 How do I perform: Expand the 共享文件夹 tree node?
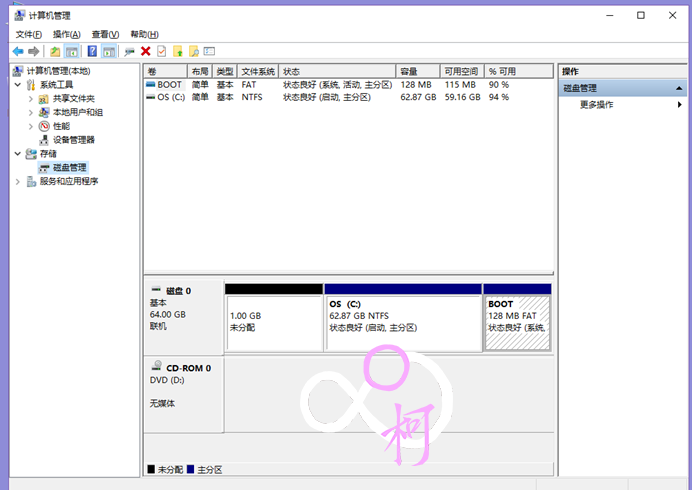(30, 99)
